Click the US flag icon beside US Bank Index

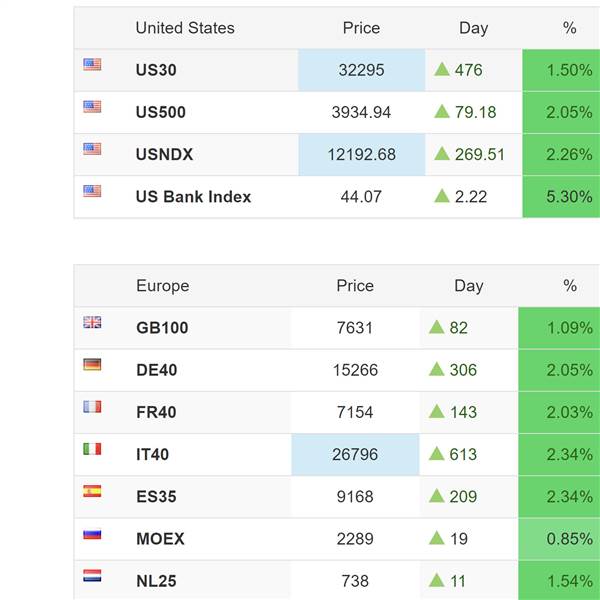coord(92,191)
